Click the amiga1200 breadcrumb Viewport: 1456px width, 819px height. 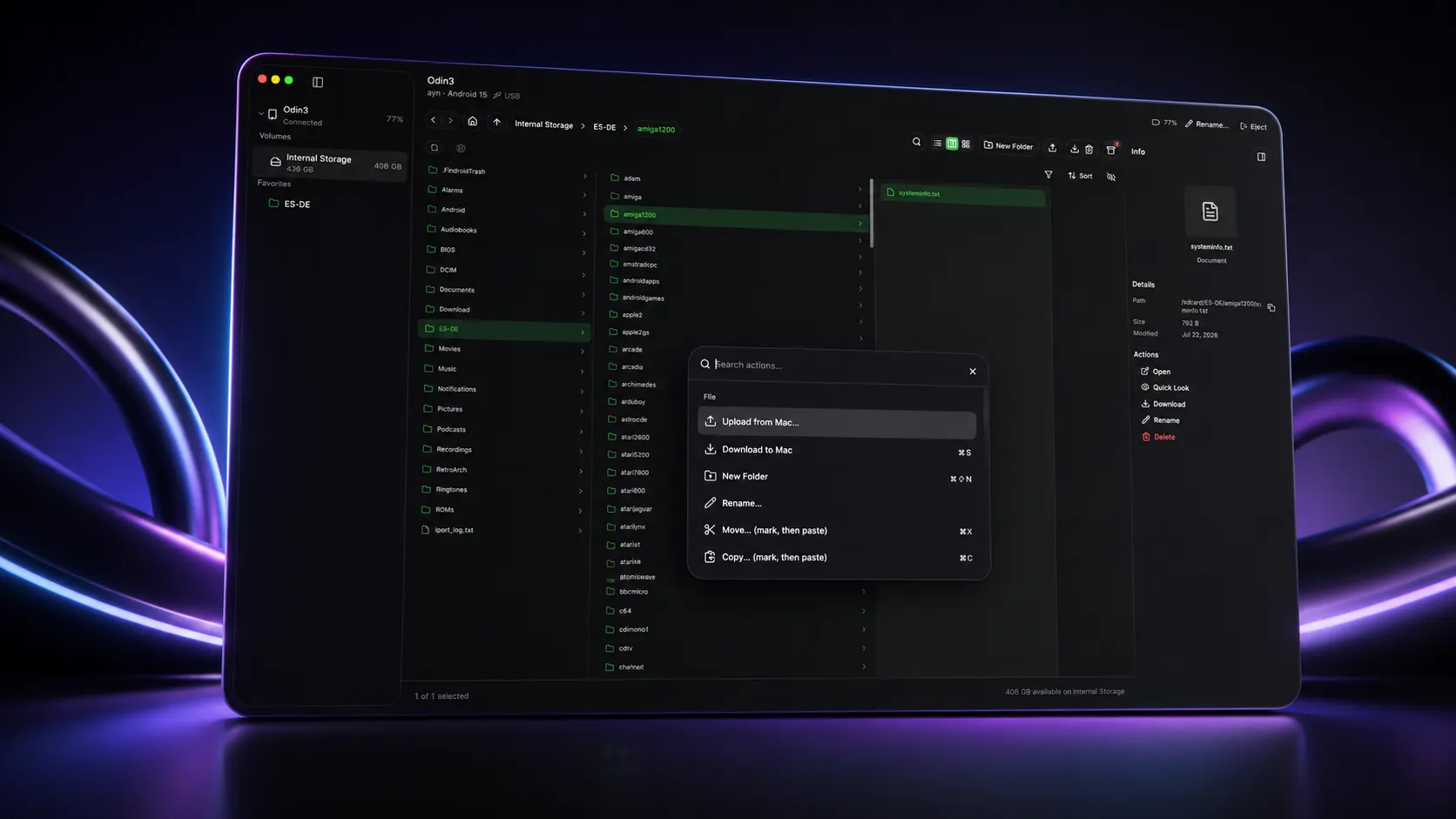click(656, 129)
